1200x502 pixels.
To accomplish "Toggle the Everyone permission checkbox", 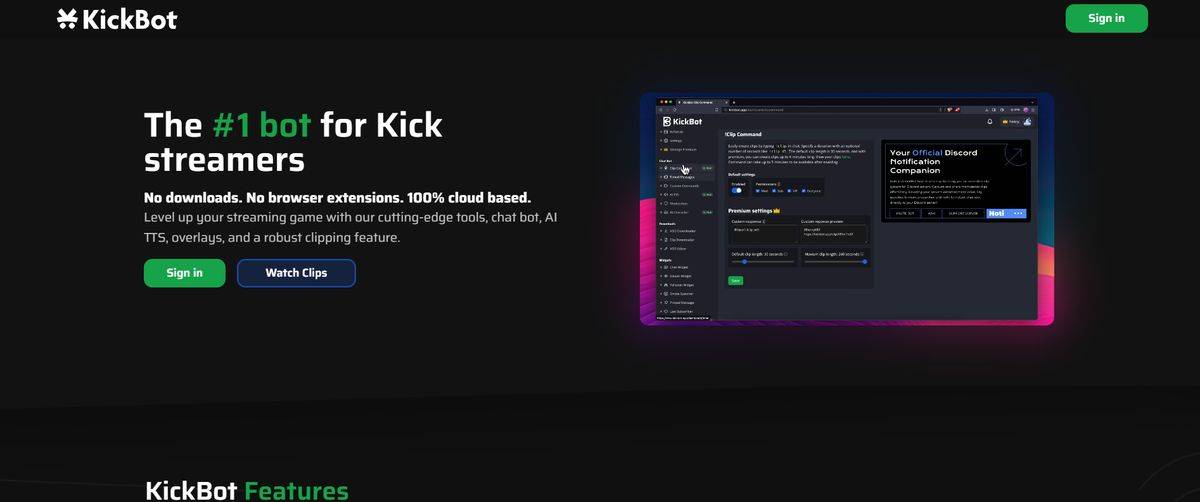I will [x=803, y=190].
